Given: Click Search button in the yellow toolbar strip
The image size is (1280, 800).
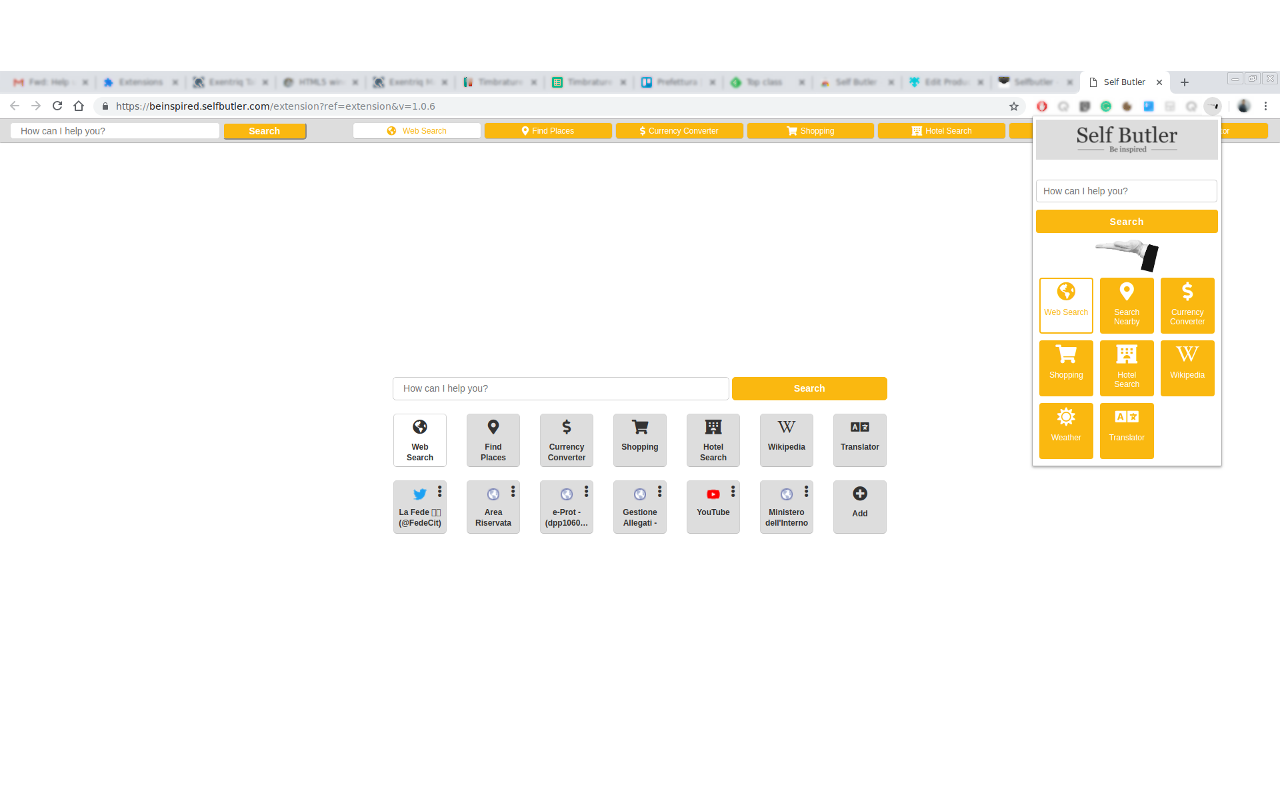Looking at the screenshot, I should [264, 131].
